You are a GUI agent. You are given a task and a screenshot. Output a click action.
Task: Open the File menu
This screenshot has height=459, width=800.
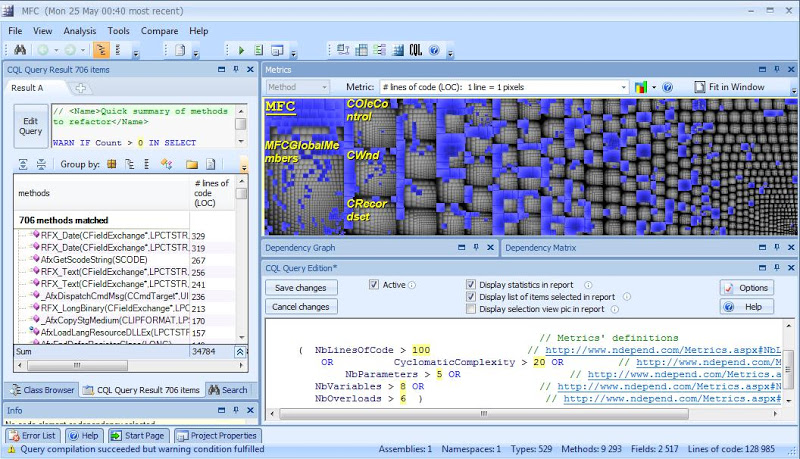point(15,31)
